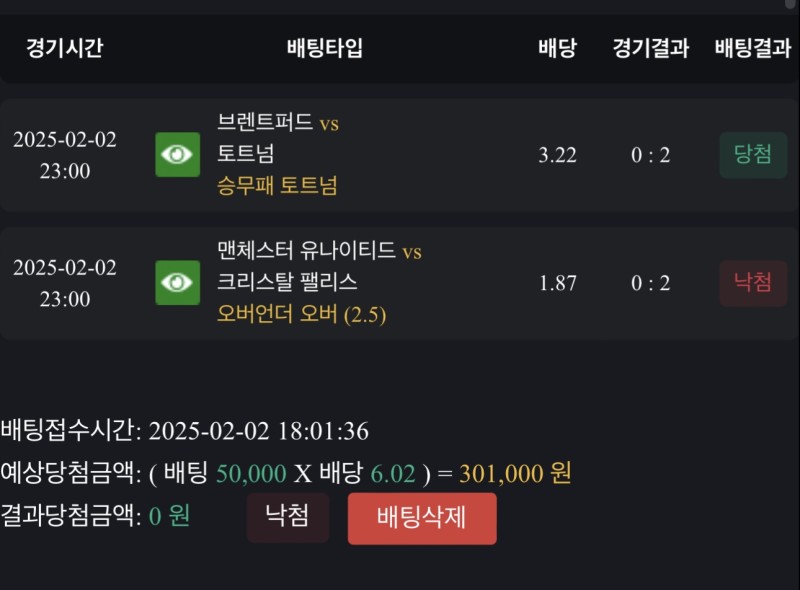Click the 배당 column header
Screen dimensions: 800x590
[x=557, y=48]
